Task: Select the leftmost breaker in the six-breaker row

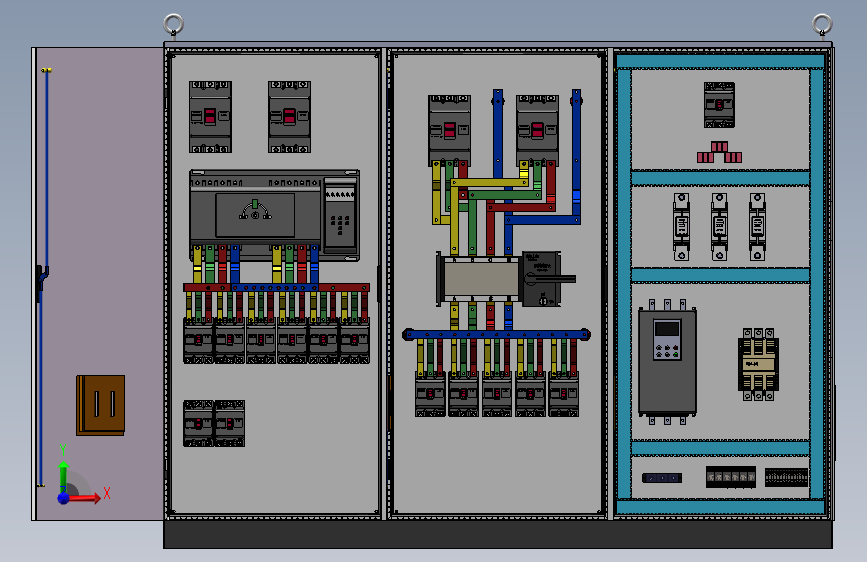Action: (x=198, y=343)
